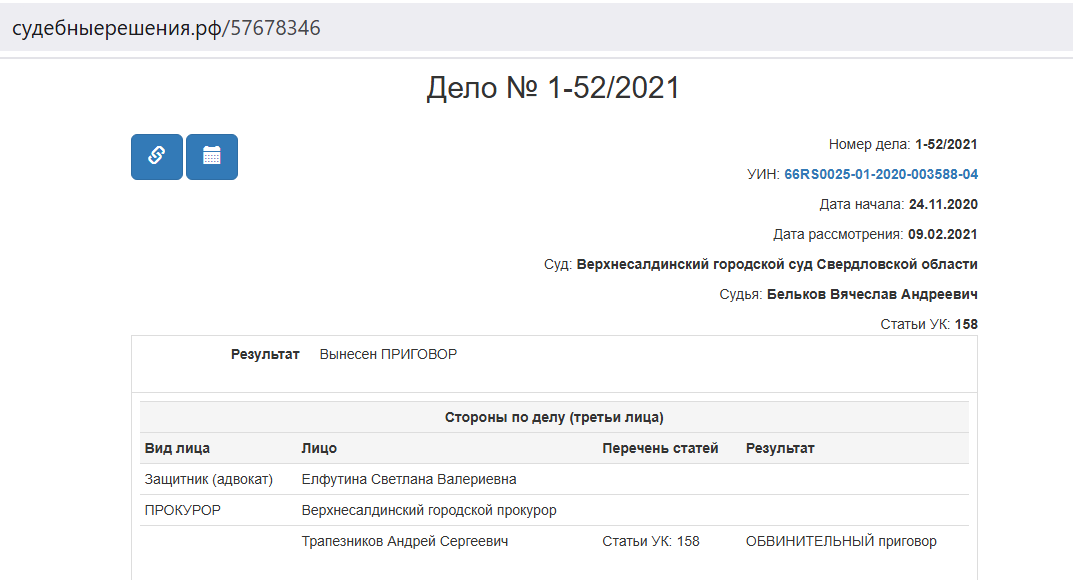Viewport: 1073px width, 580px height.
Task: Click the table Результат column header
Action: pyautogui.click(x=780, y=448)
